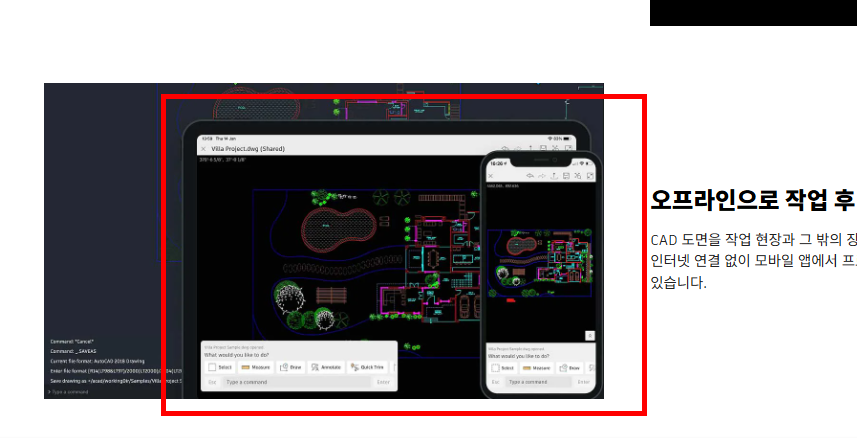Tap the share/upload icon on the phone toolbar
This screenshot has width=857, height=446.
click(x=554, y=176)
